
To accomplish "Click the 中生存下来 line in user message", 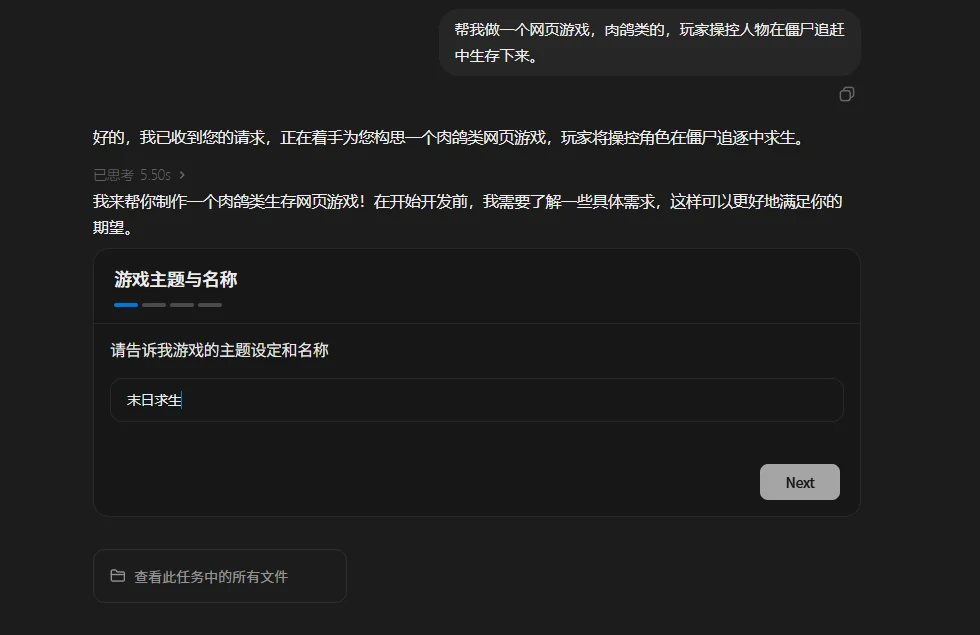I will point(496,56).
